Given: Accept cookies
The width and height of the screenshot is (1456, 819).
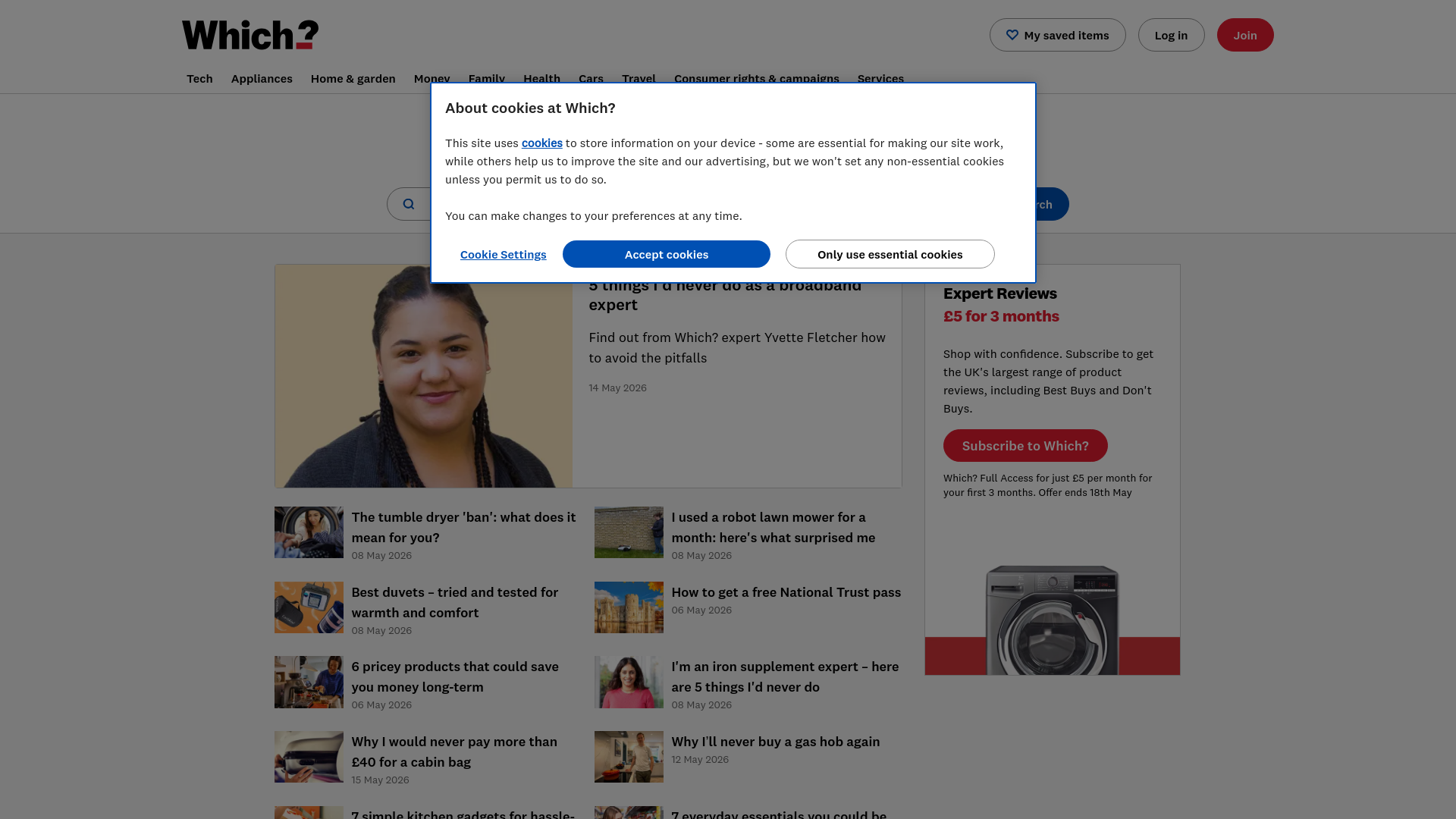Looking at the screenshot, I should click(666, 254).
